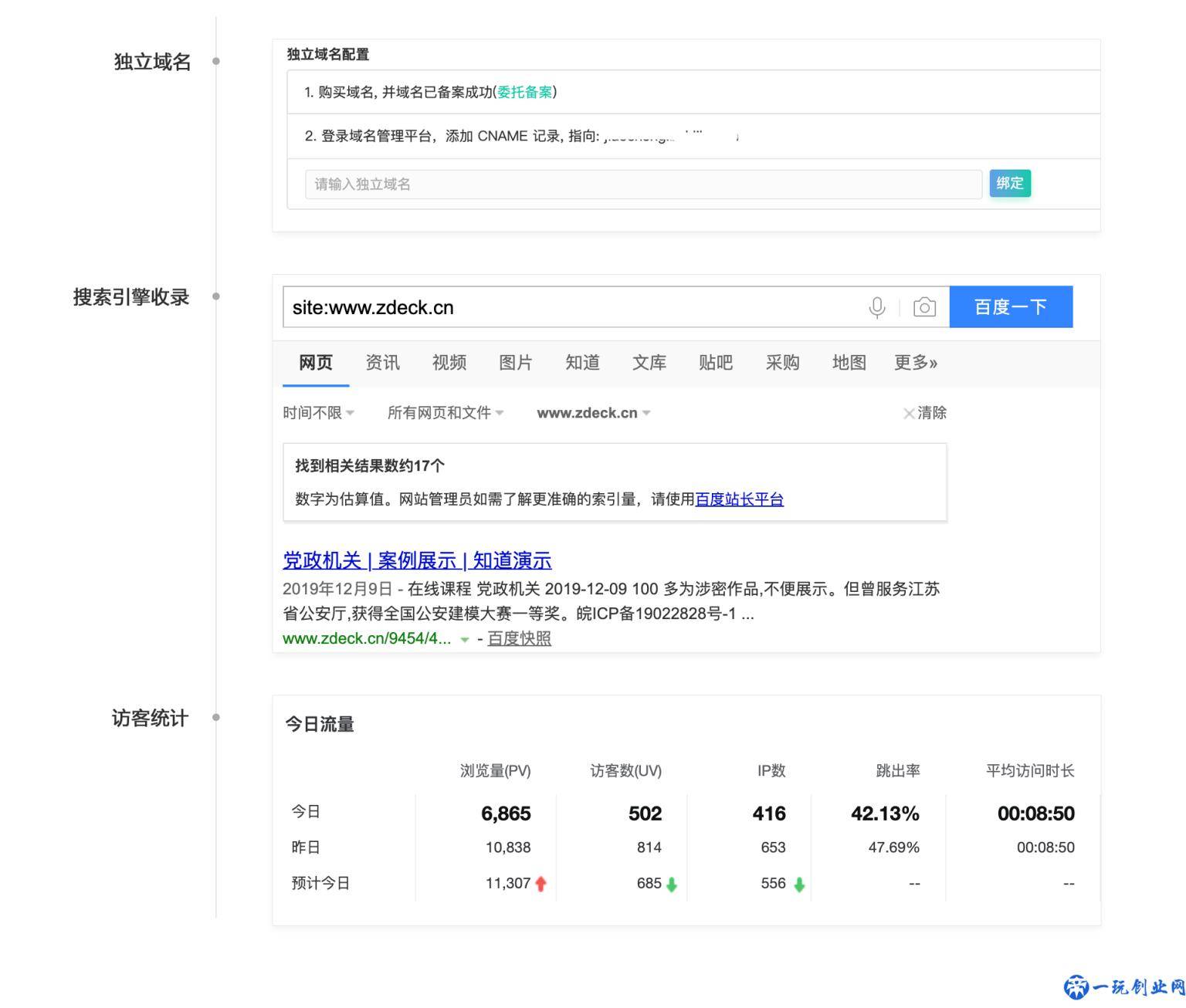Click the IP数 column header
The width and height of the screenshot is (1186, 1008).
pyautogui.click(x=771, y=770)
